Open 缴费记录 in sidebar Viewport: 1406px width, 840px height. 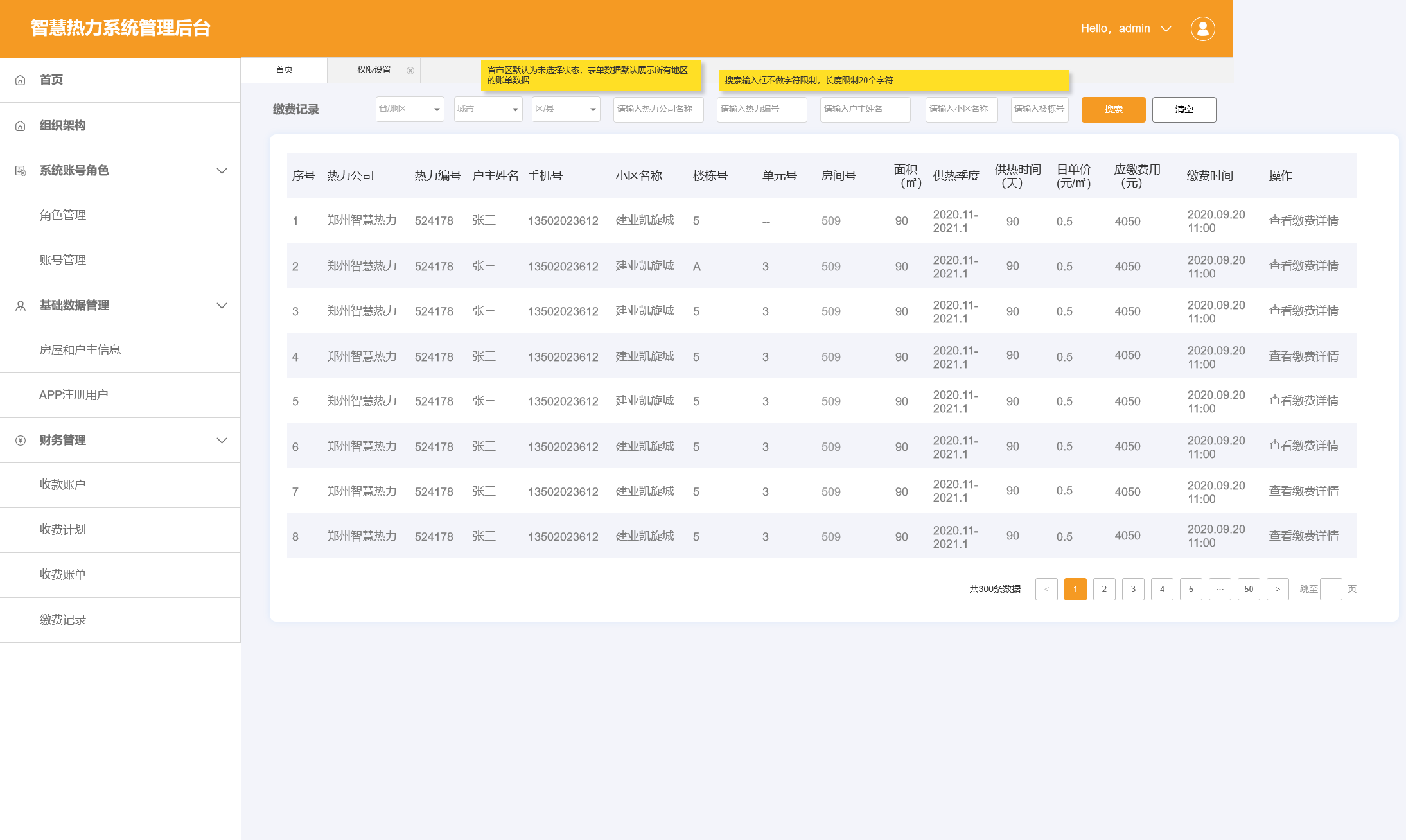120,620
